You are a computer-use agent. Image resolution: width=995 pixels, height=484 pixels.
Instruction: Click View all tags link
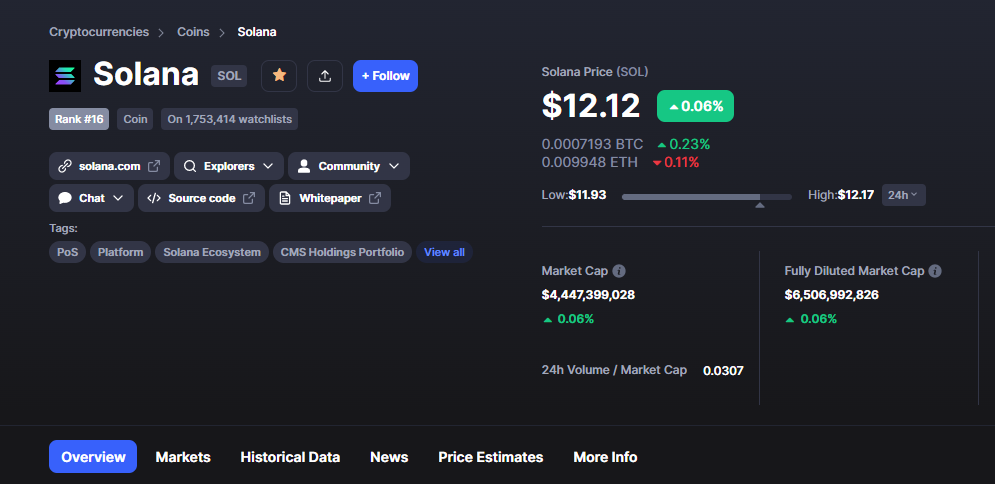point(444,252)
